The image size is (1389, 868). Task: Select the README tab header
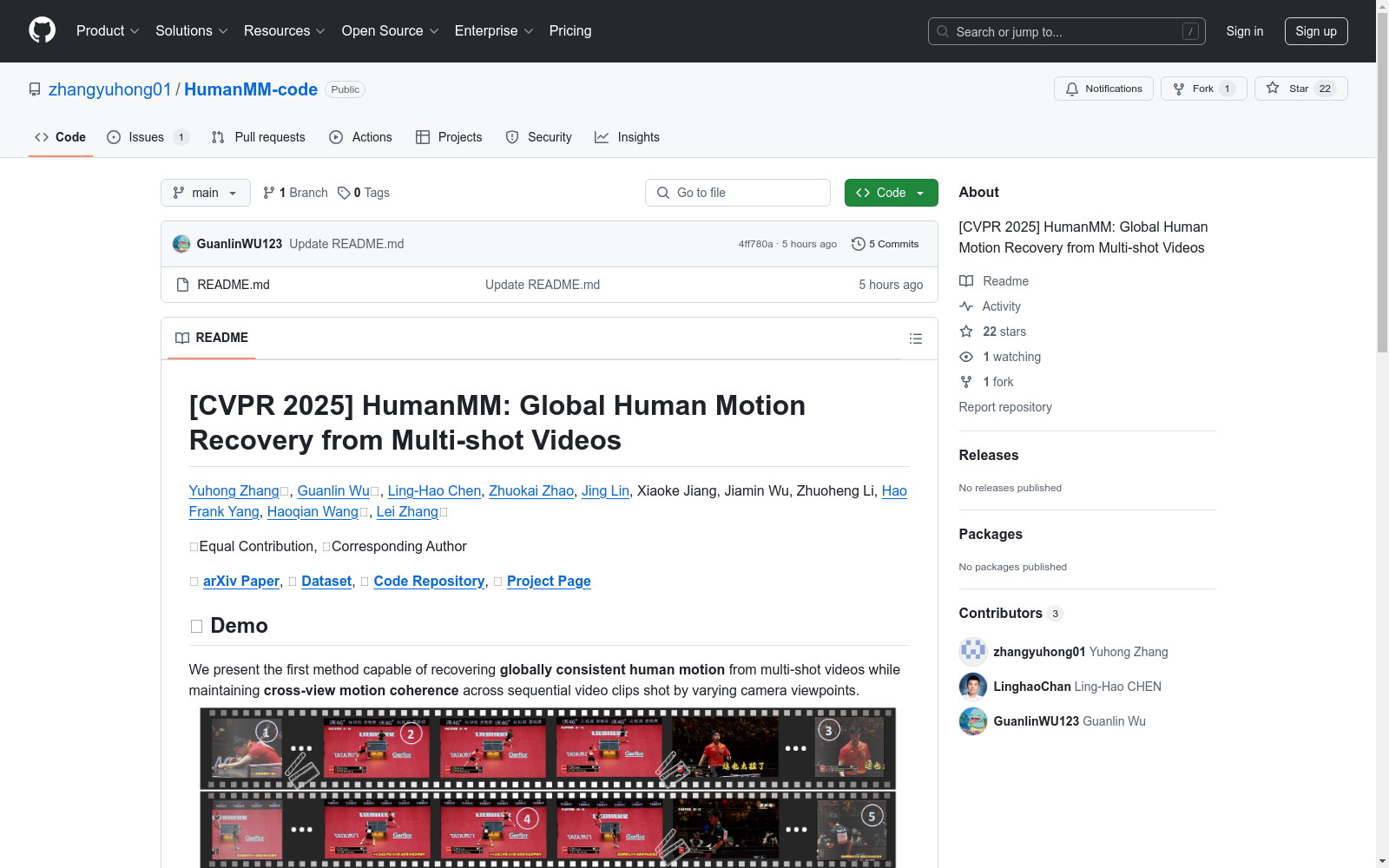212,338
